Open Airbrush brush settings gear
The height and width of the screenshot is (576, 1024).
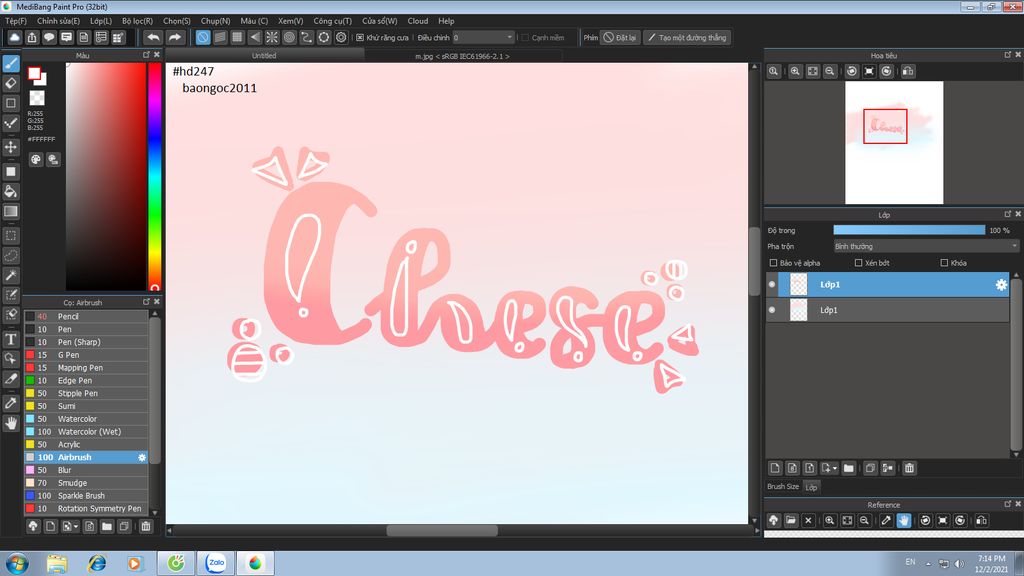[142, 457]
